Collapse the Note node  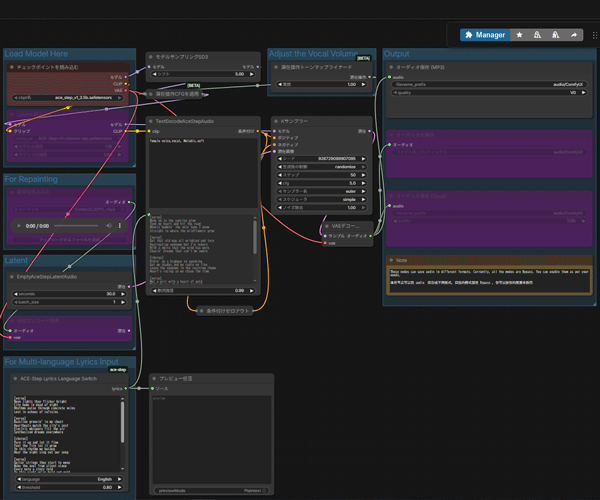(x=391, y=259)
